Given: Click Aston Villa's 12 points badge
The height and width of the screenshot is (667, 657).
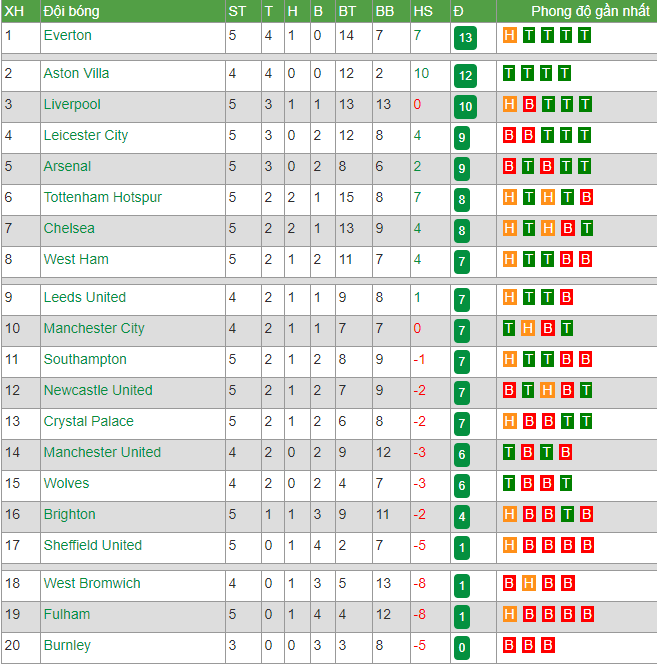Looking at the screenshot, I should point(465,76).
